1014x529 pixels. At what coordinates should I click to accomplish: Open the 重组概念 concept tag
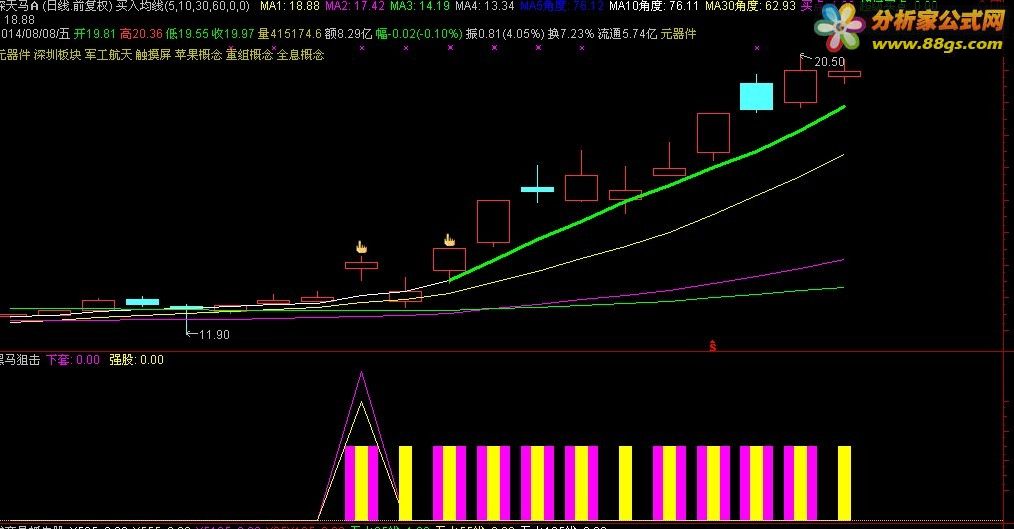(249, 55)
